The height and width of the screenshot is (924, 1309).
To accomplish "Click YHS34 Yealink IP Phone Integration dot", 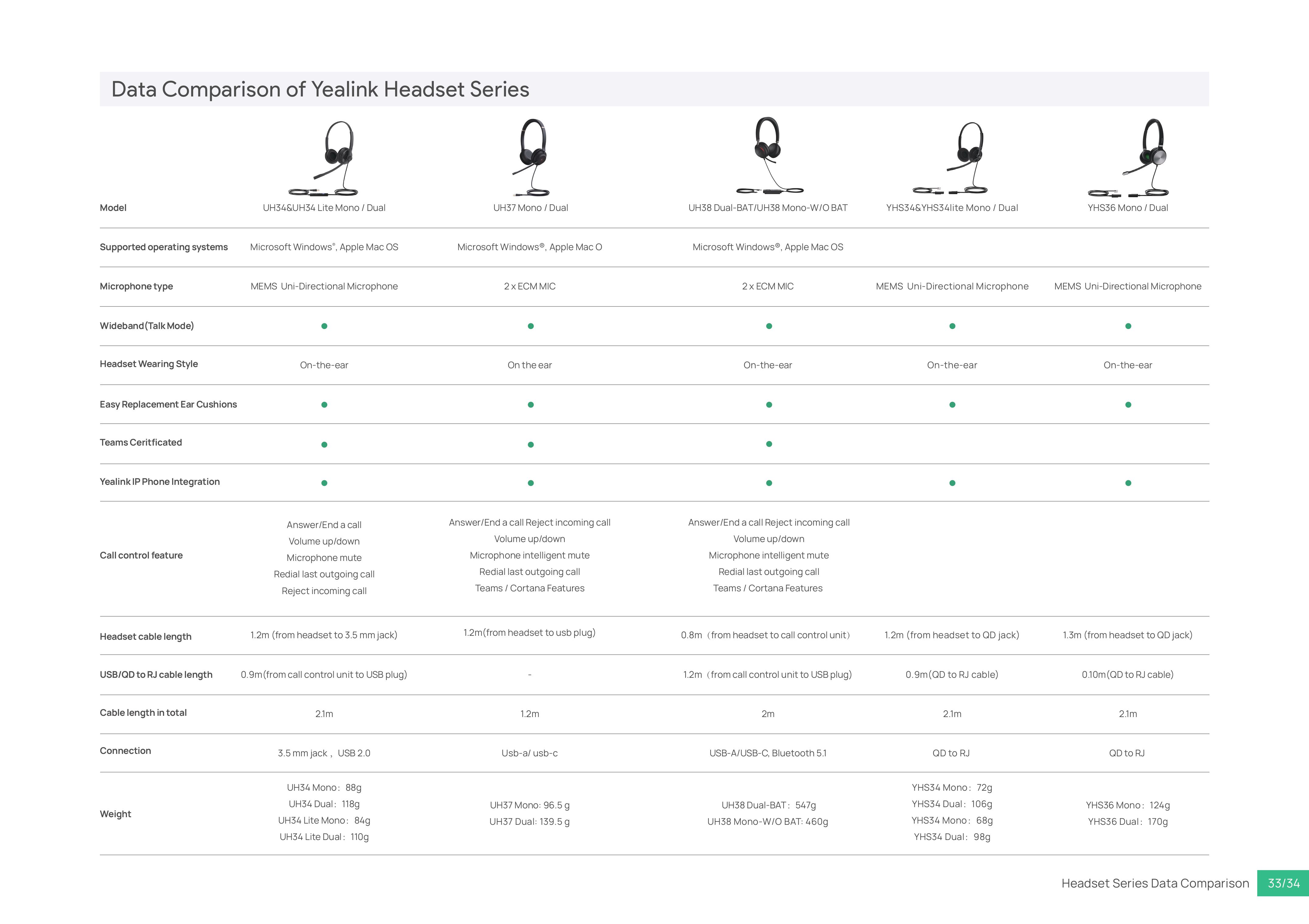I will (x=952, y=483).
